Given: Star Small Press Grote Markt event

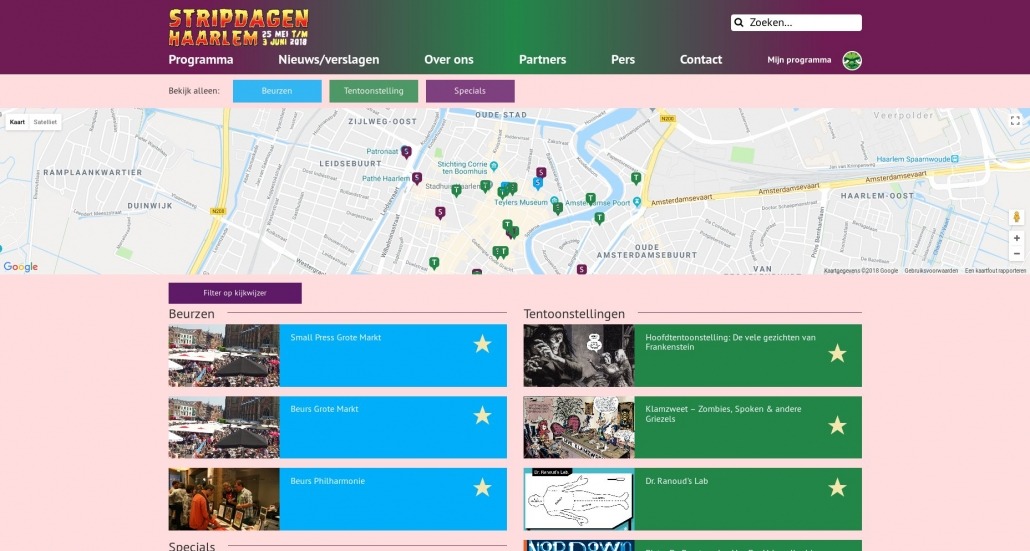Looking at the screenshot, I should (x=482, y=343).
